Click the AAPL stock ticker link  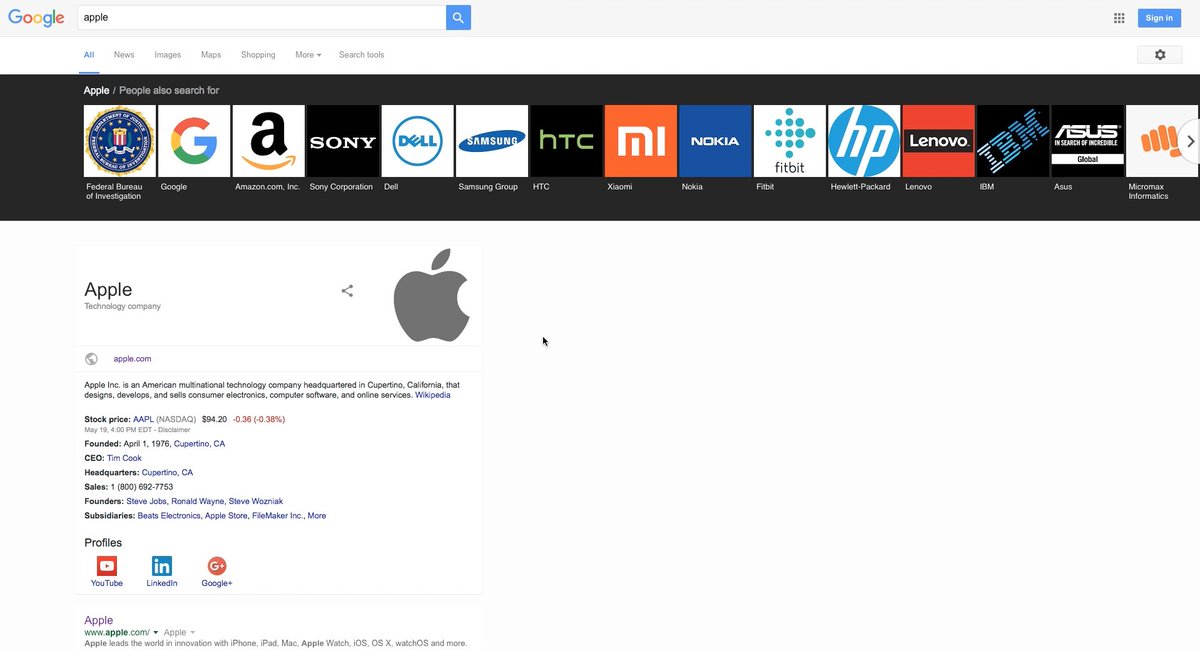pos(143,419)
